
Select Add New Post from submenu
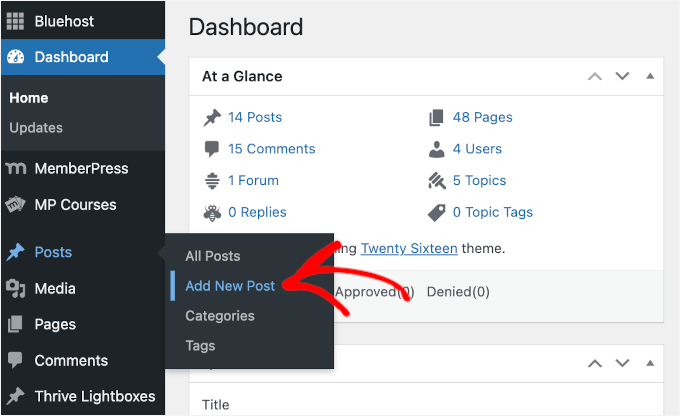click(230, 286)
